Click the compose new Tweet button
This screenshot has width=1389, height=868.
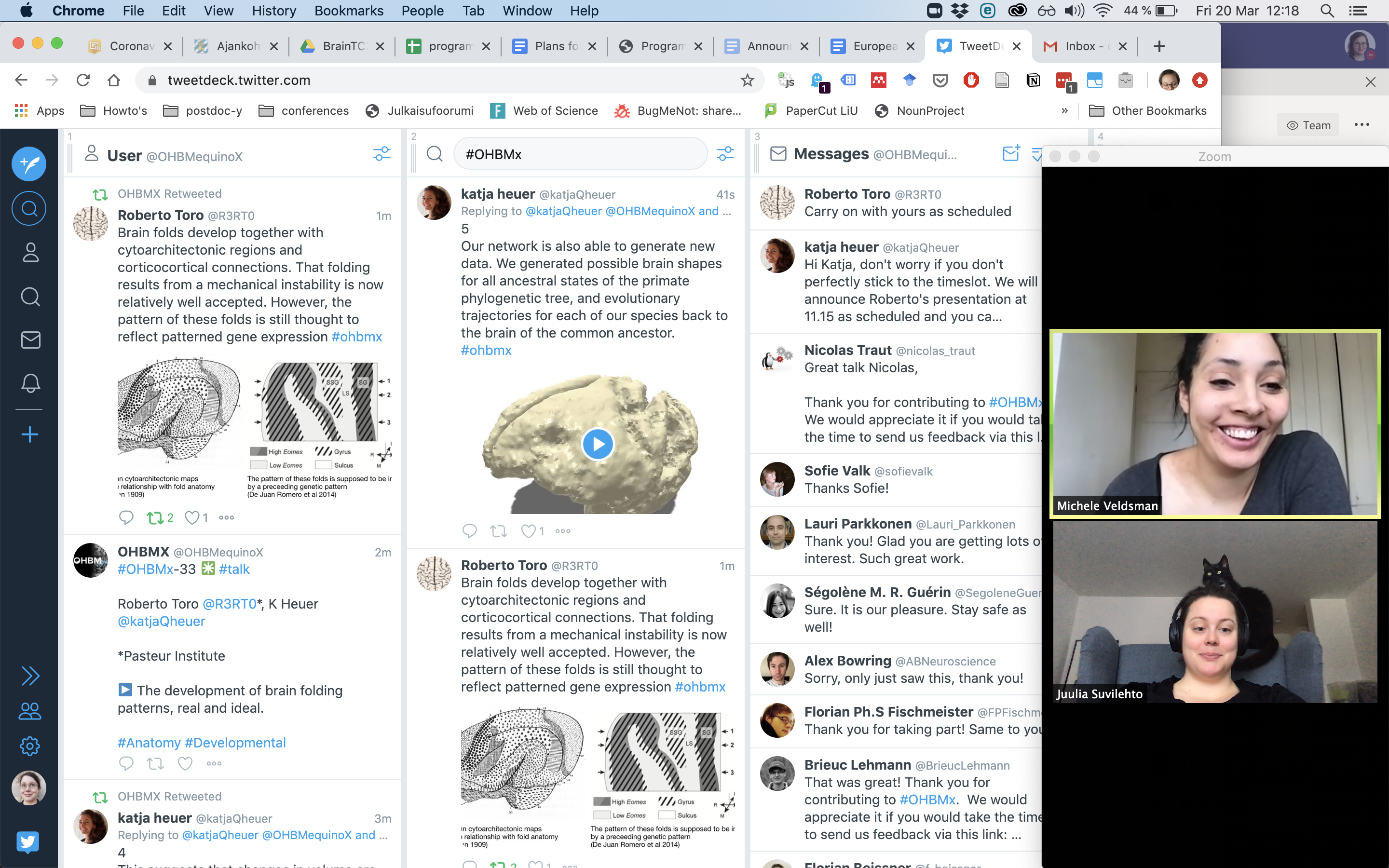coord(29,164)
